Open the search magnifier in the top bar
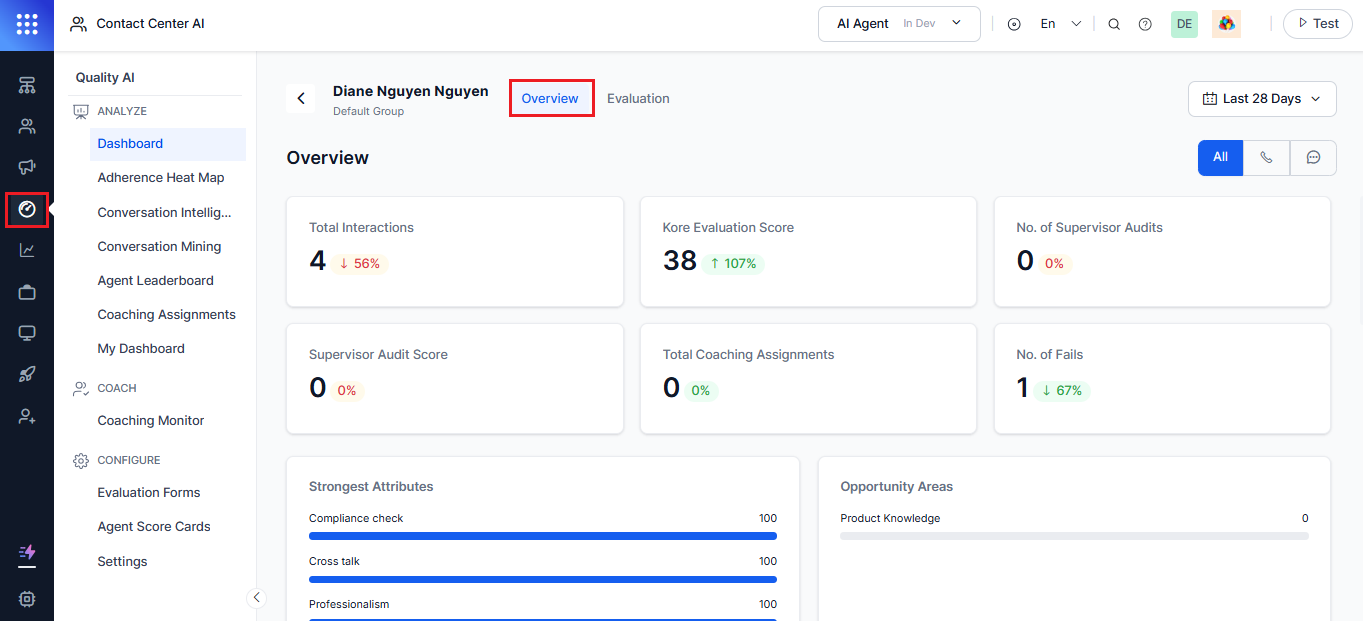This screenshot has width=1363, height=621. (x=1114, y=23)
